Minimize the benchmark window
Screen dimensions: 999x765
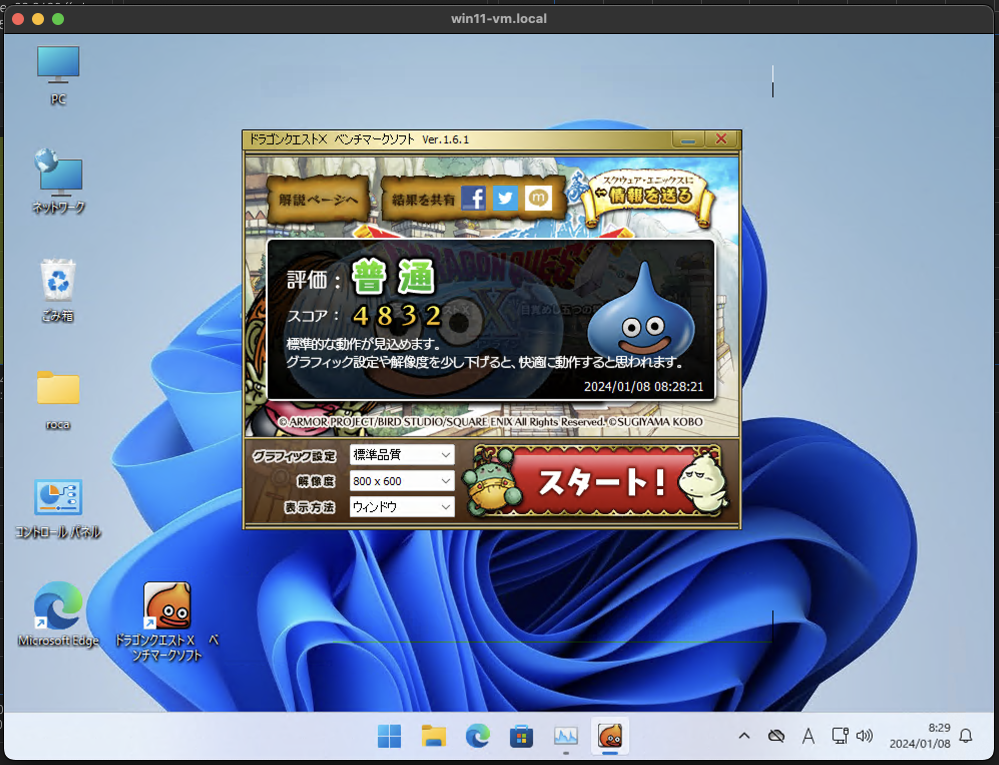point(688,139)
